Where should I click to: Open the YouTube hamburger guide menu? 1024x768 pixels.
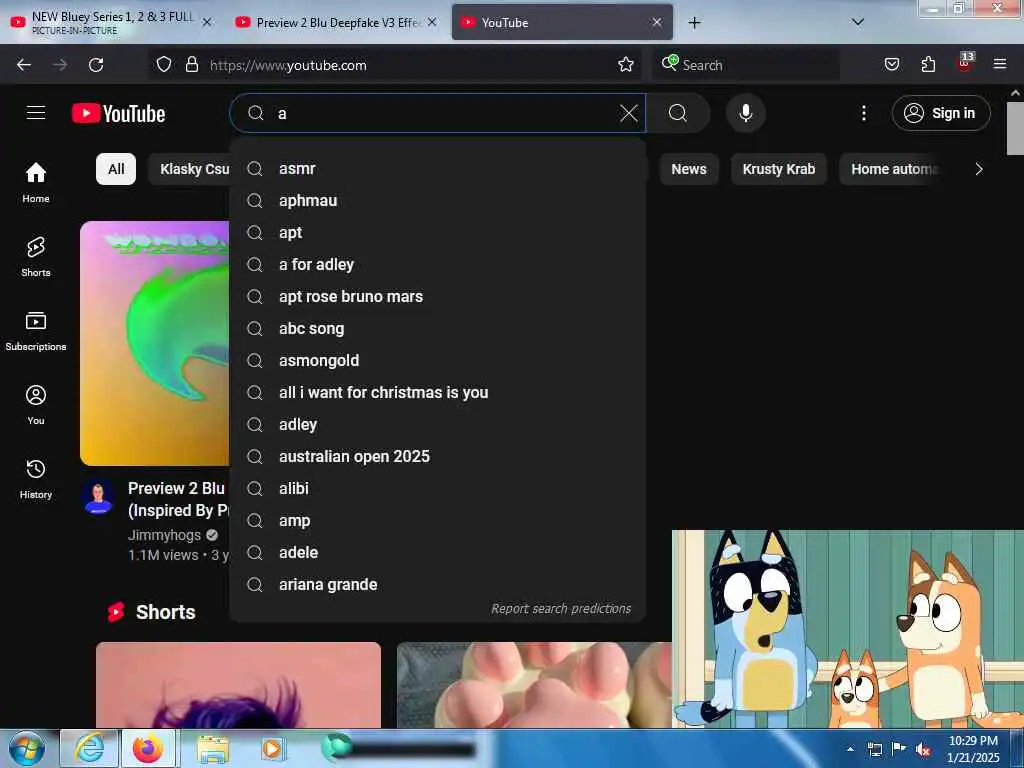36,113
